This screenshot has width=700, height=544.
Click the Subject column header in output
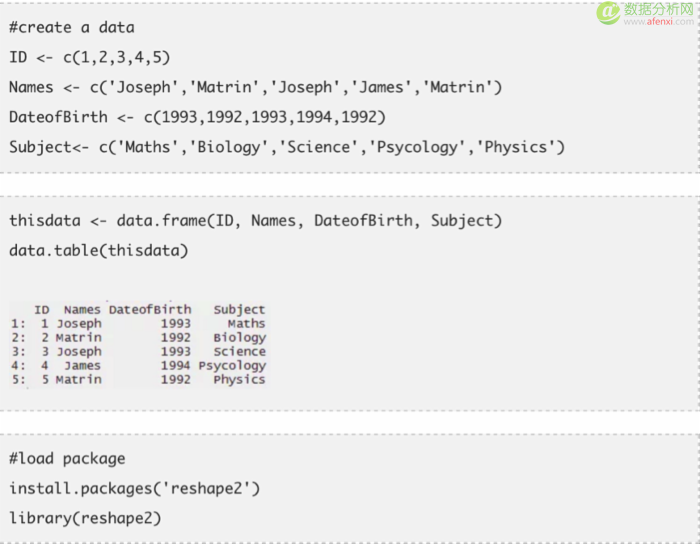(239, 310)
